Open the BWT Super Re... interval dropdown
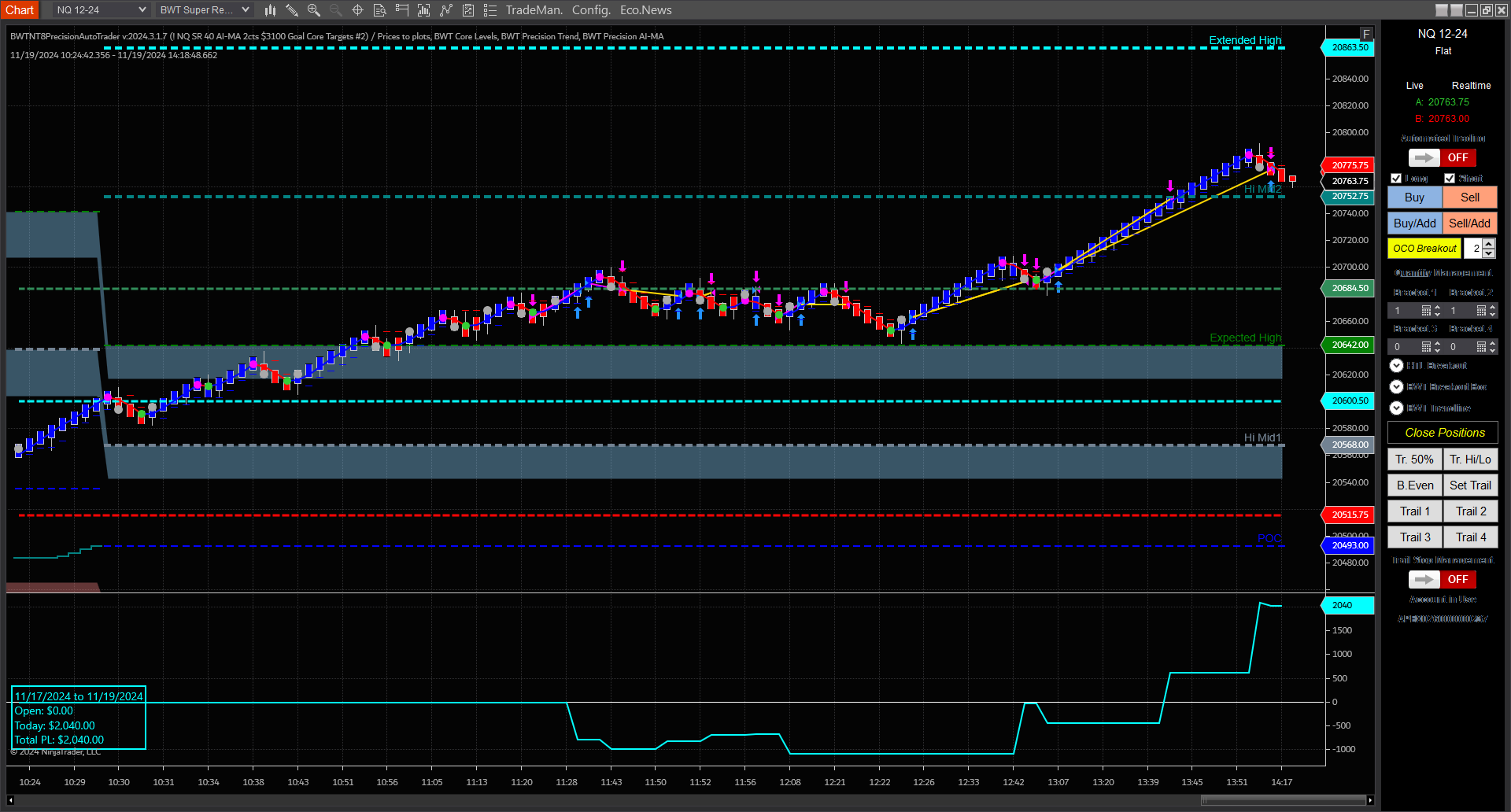The height and width of the screenshot is (812, 1511). [x=205, y=10]
